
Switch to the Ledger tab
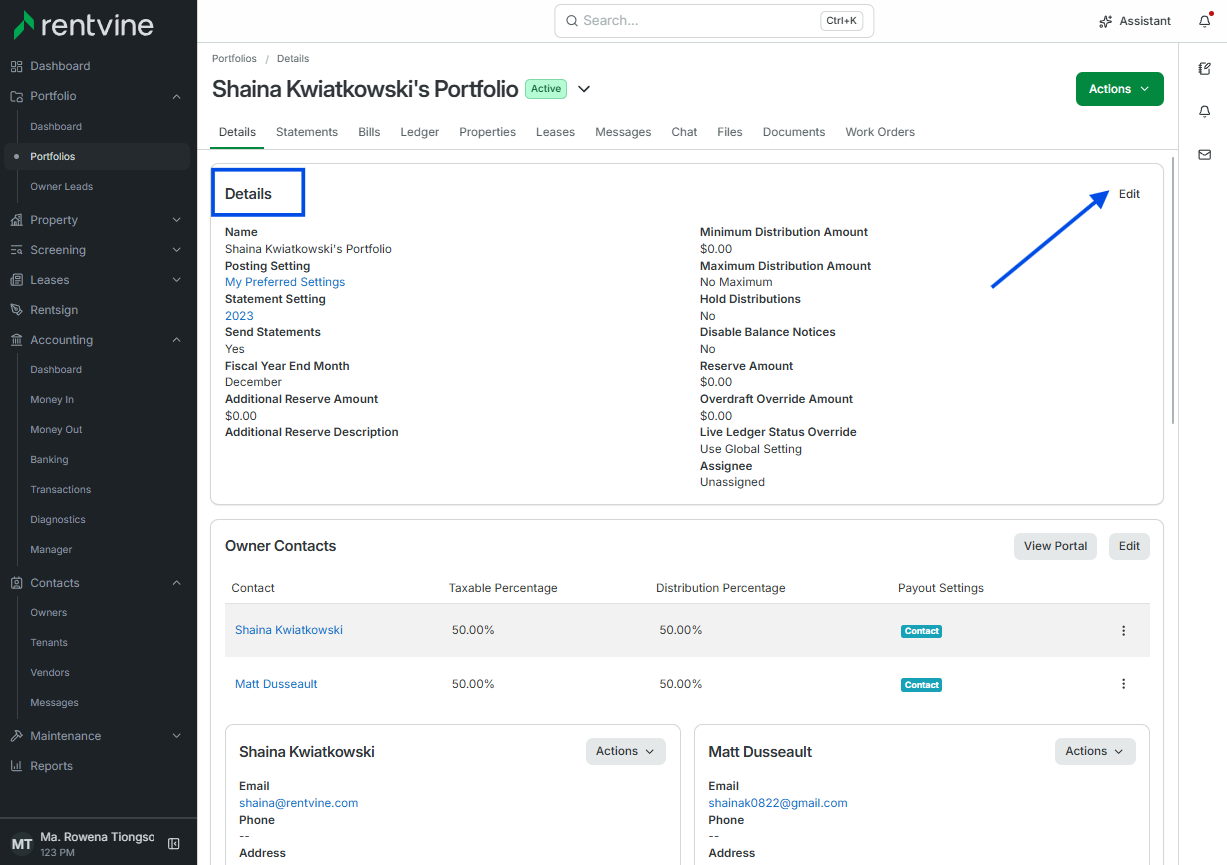point(420,132)
